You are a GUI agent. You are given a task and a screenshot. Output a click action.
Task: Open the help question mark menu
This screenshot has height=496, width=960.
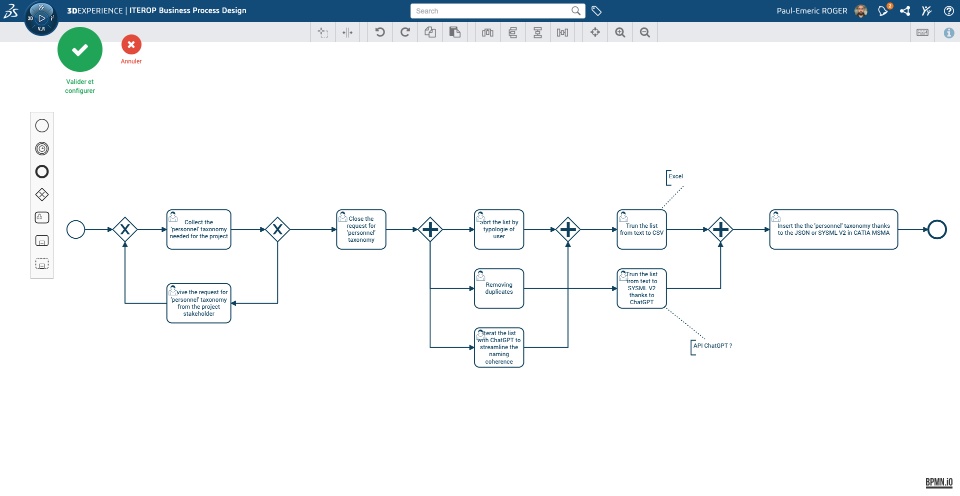[x=948, y=11]
